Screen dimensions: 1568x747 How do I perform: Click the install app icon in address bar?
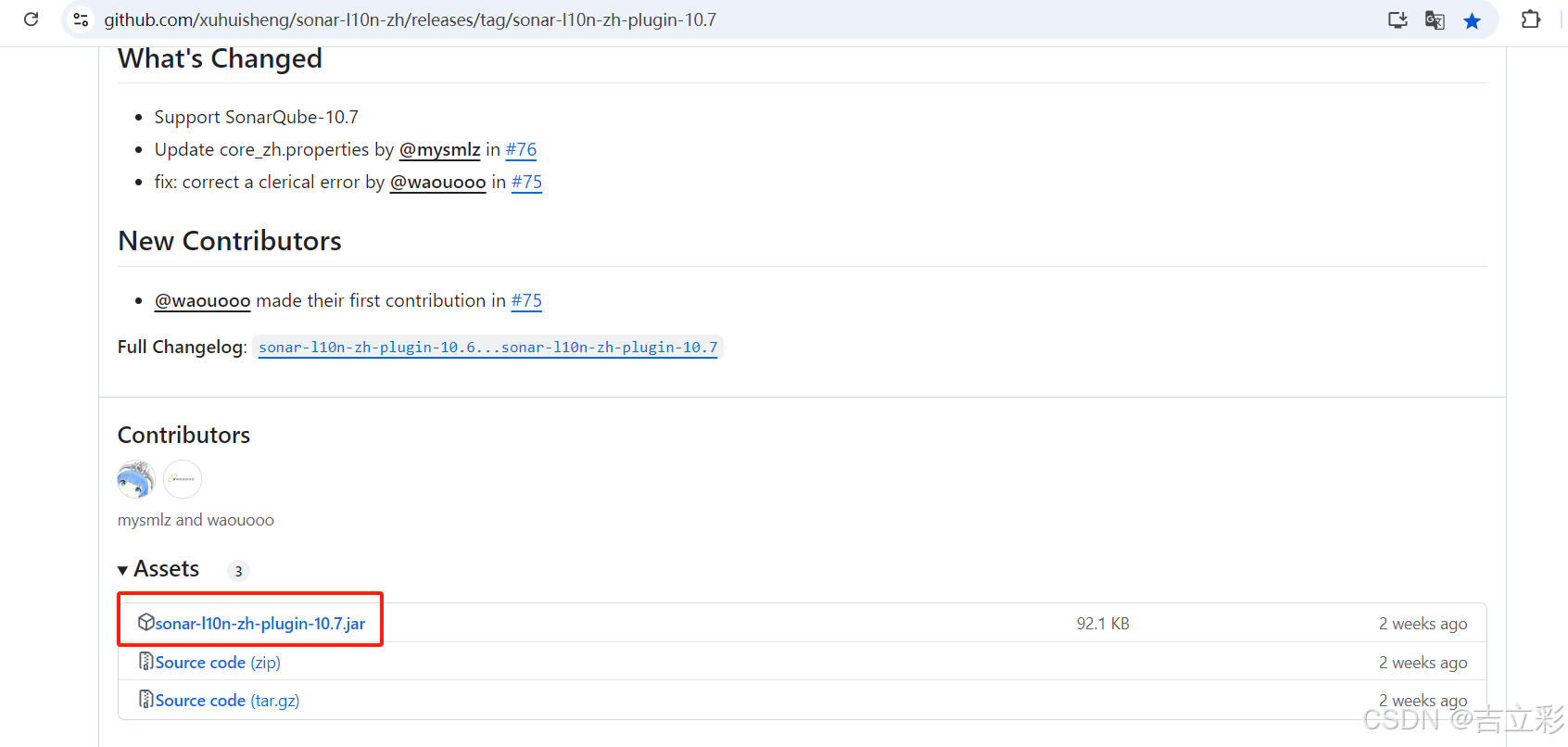(1397, 19)
